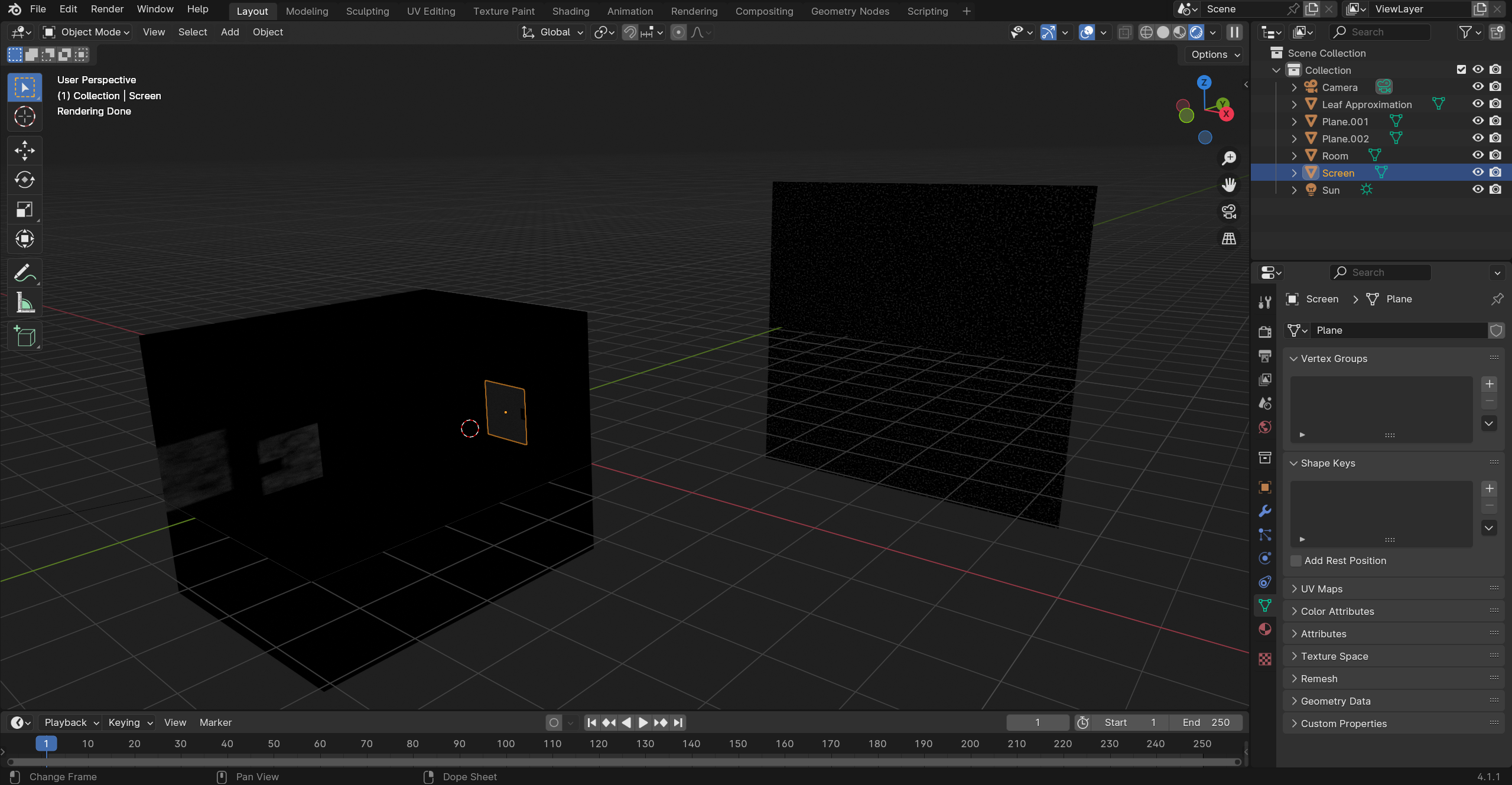Hide the Room object in viewport
This screenshot has width=1512, height=785.
(x=1478, y=155)
